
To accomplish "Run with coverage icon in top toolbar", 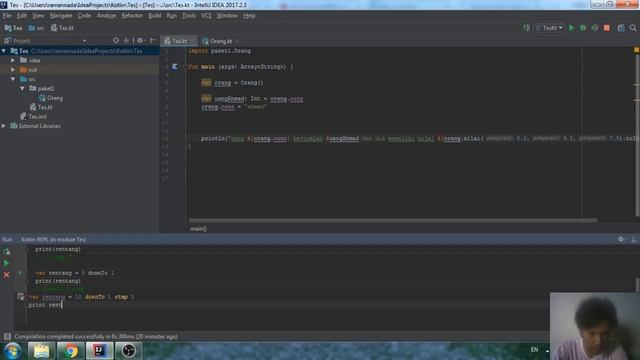I will [x=595, y=28].
